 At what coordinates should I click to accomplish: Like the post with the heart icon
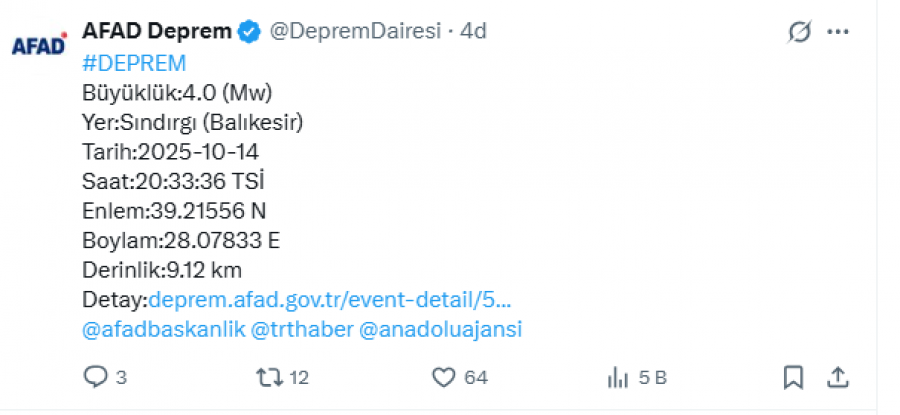pyautogui.click(x=444, y=377)
